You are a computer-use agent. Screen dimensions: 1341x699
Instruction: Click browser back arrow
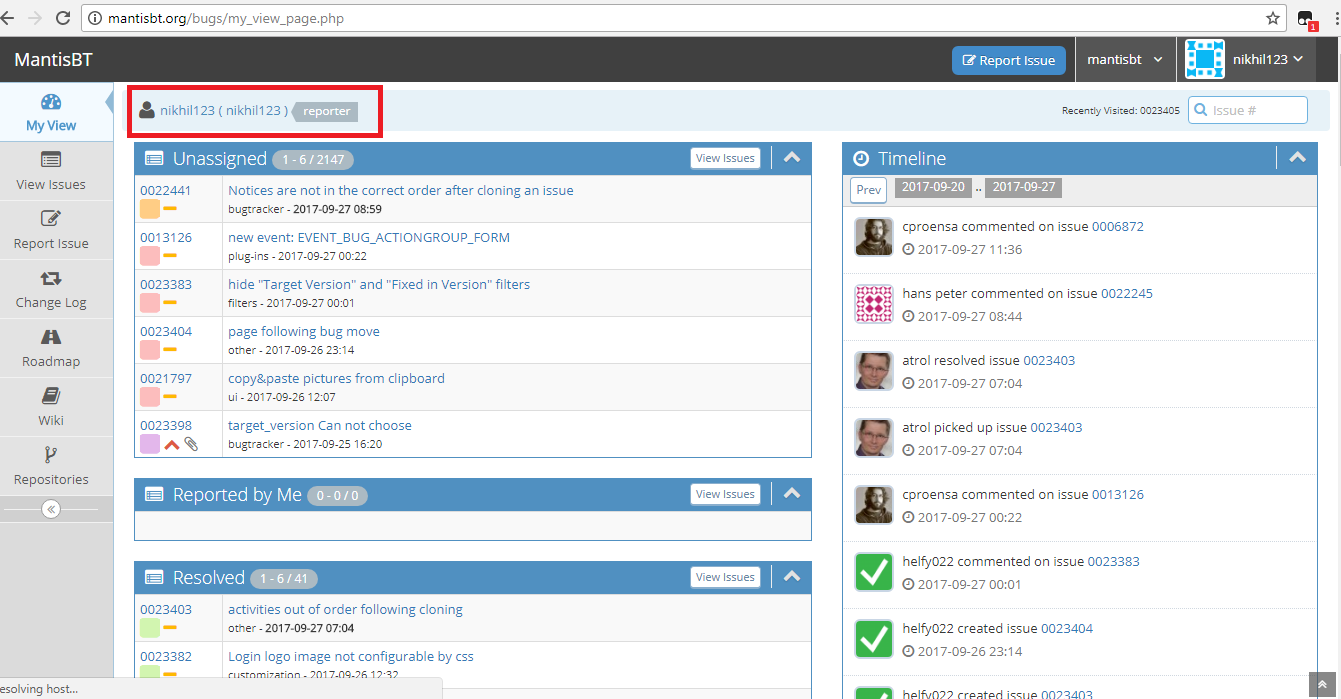10,18
